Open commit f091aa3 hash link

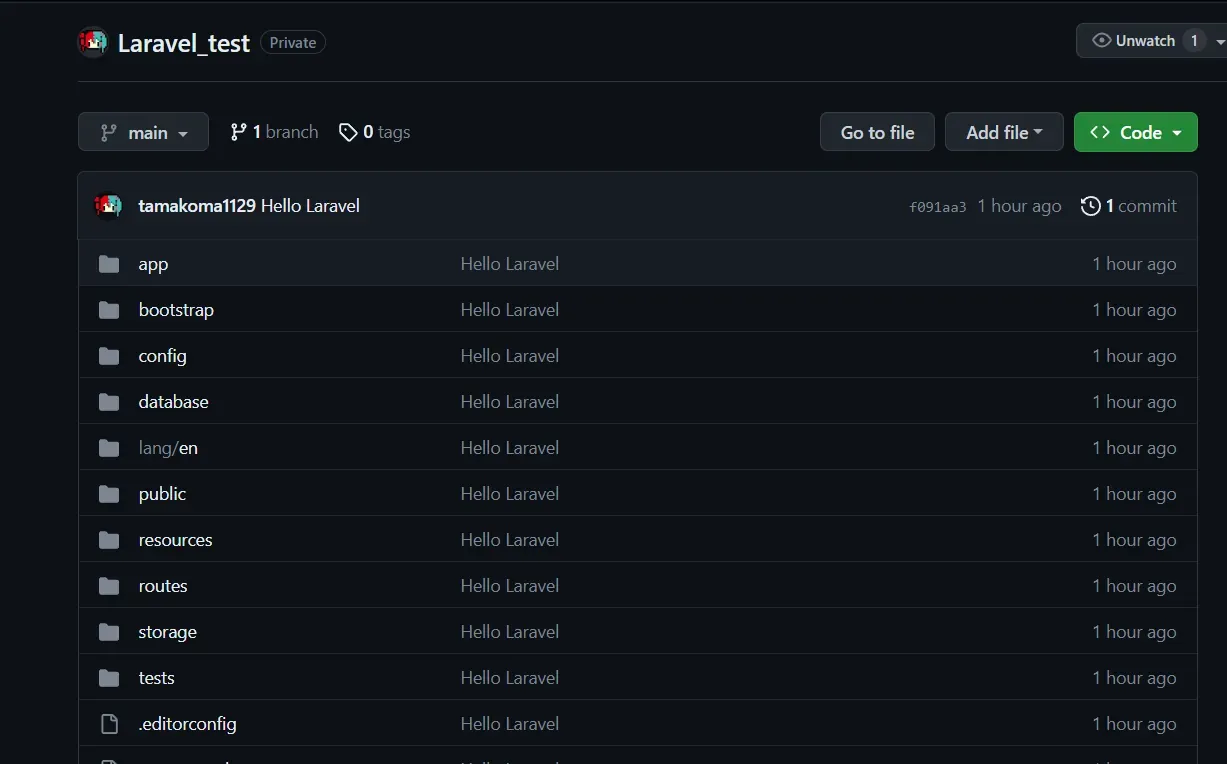(x=937, y=207)
